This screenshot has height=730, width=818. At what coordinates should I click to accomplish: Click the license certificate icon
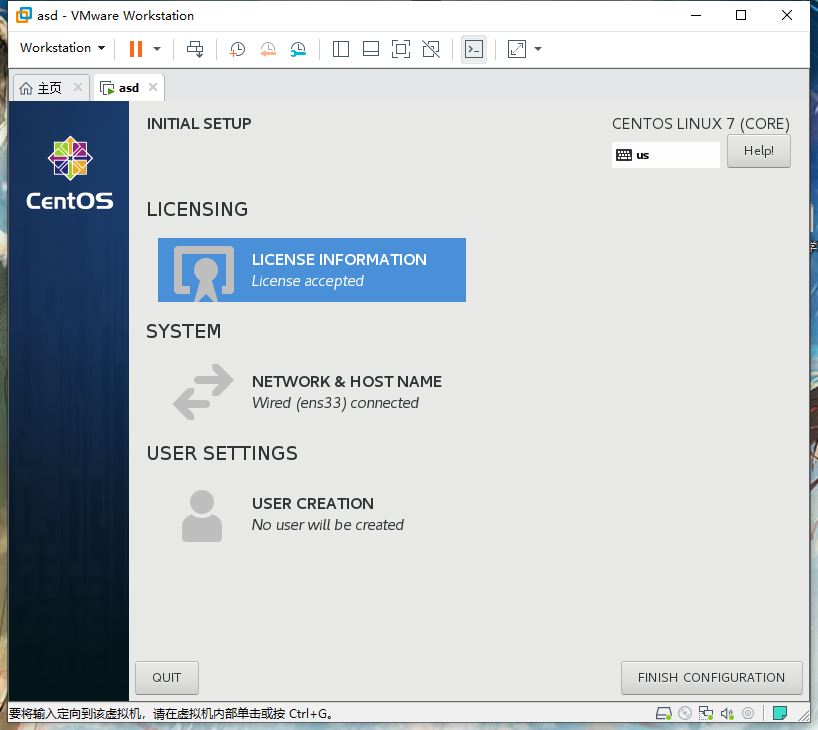(x=204, y=273)
